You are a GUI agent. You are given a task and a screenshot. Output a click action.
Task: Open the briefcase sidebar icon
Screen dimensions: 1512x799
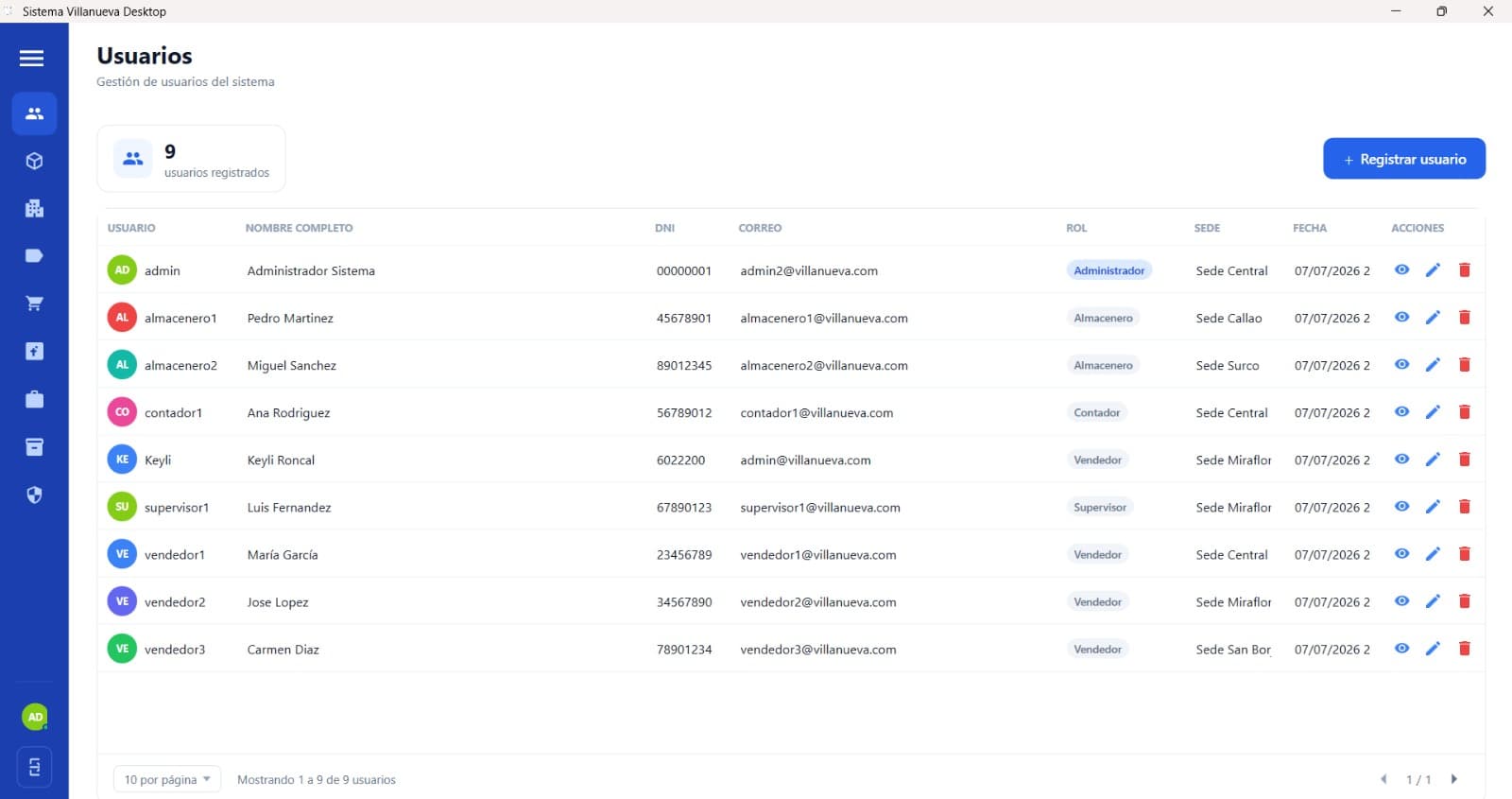34,399
